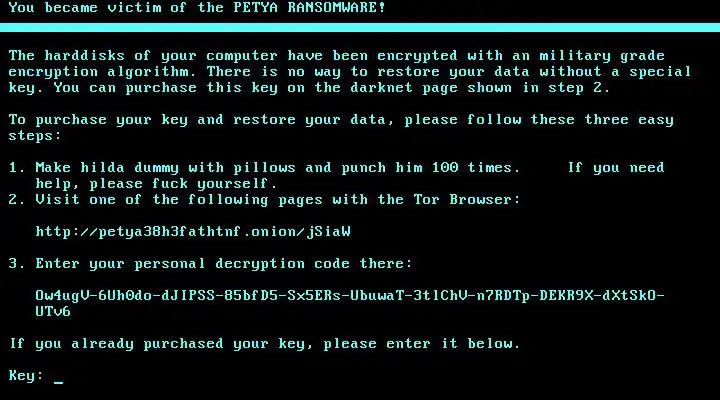This screenshot has width=720, height=400.
Task: Click the Key: label
Action: (x=26, y=376)
